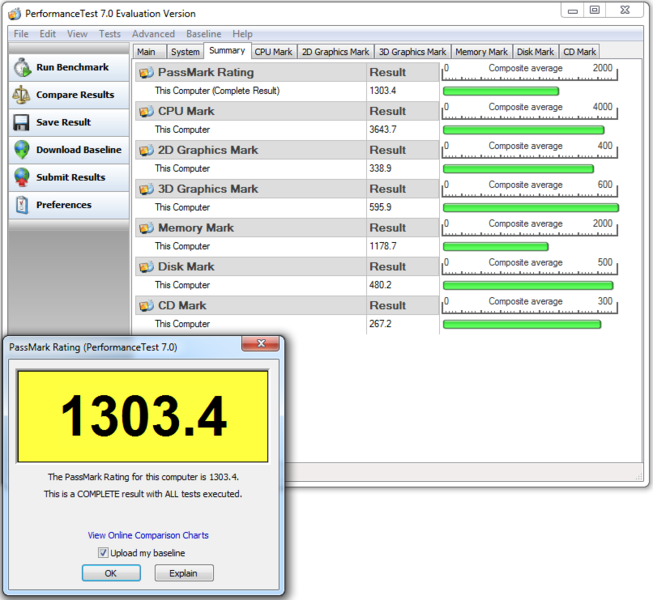Viewport: 653px width, 600px height.
Task: Click the CPU Mark row icon
Action: (146, 111)
